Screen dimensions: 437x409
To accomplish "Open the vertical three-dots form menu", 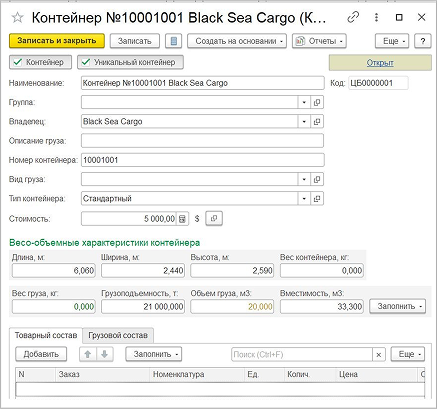I will click(x=376, y=17).
